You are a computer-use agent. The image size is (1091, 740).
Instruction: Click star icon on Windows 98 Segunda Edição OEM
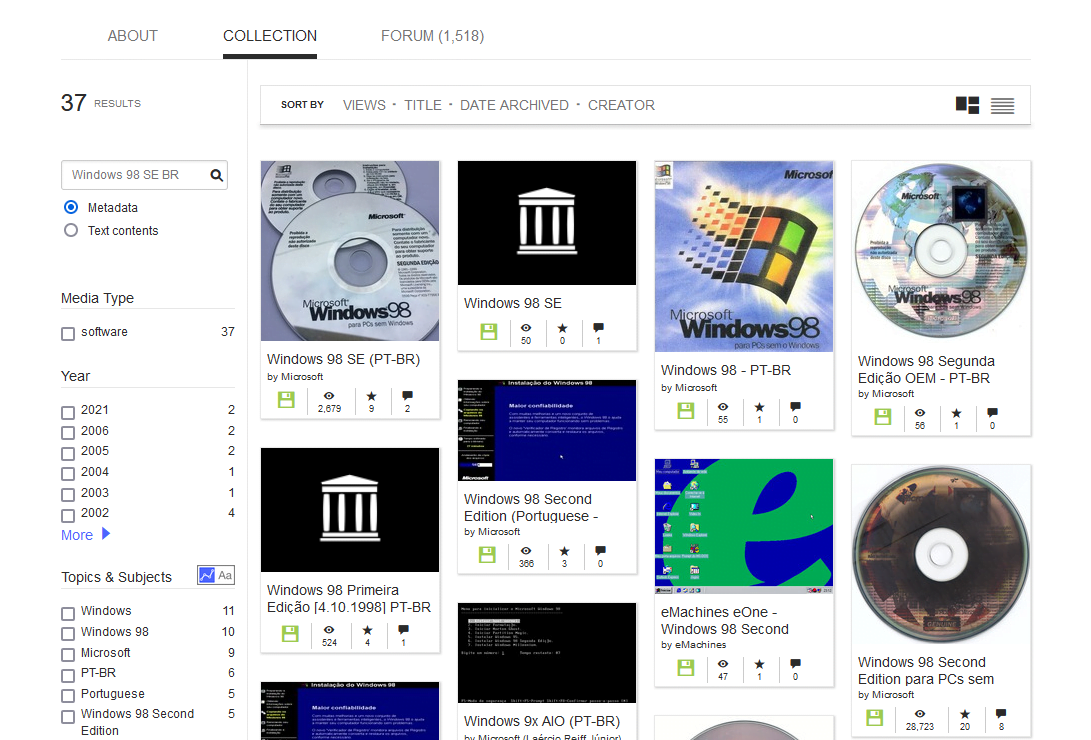coord(956,413)
